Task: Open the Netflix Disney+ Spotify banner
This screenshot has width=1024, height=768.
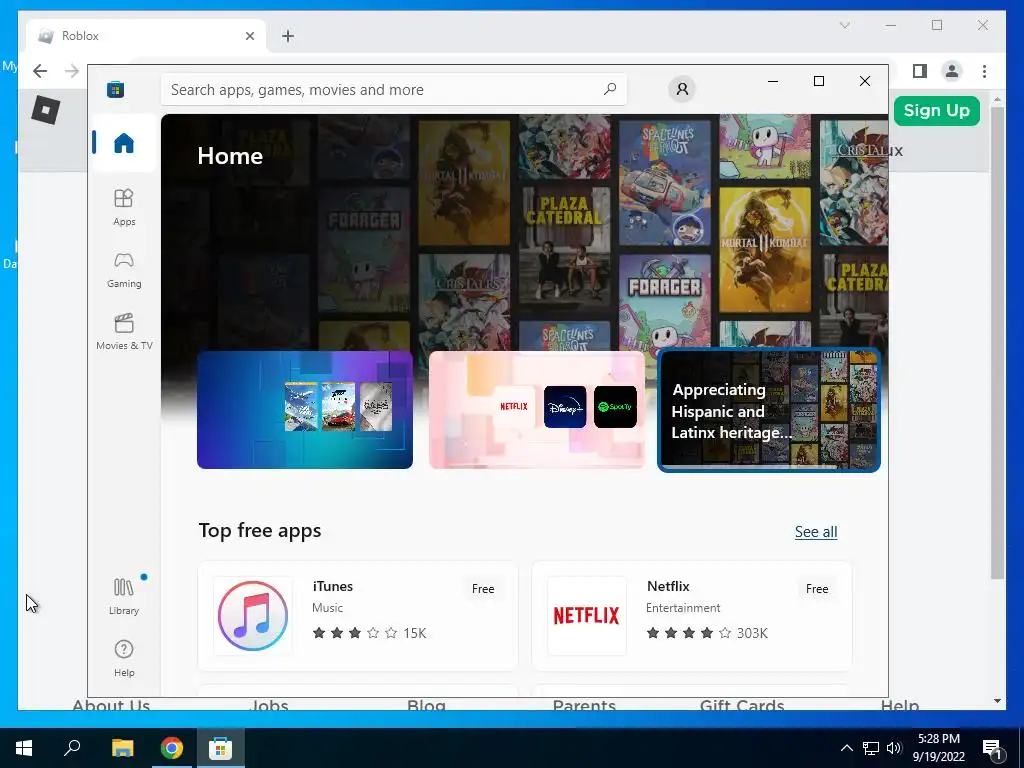Action: [537, 409]
